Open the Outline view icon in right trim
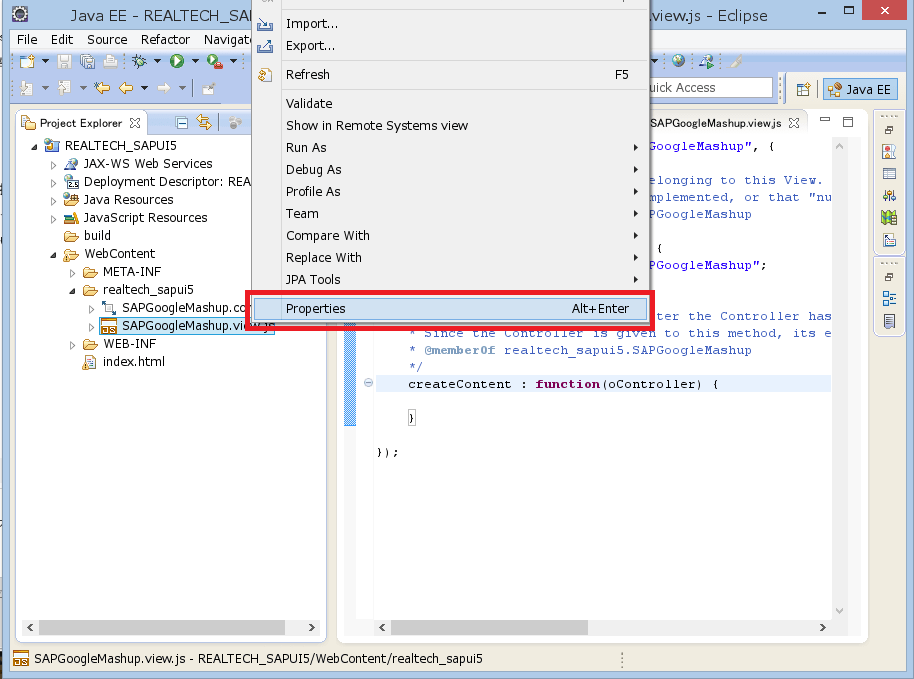Image resolution: width=914 pixels, height=679 pixels. pos(889,299)
